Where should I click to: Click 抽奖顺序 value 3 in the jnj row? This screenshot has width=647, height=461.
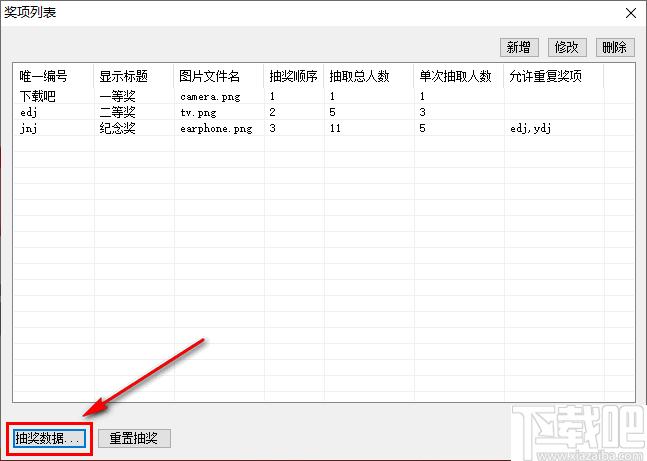272,128
